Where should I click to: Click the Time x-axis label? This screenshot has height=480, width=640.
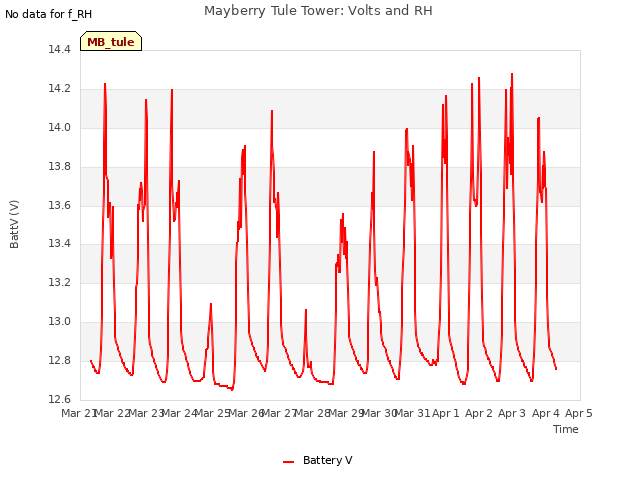click(x=566, y=429)
